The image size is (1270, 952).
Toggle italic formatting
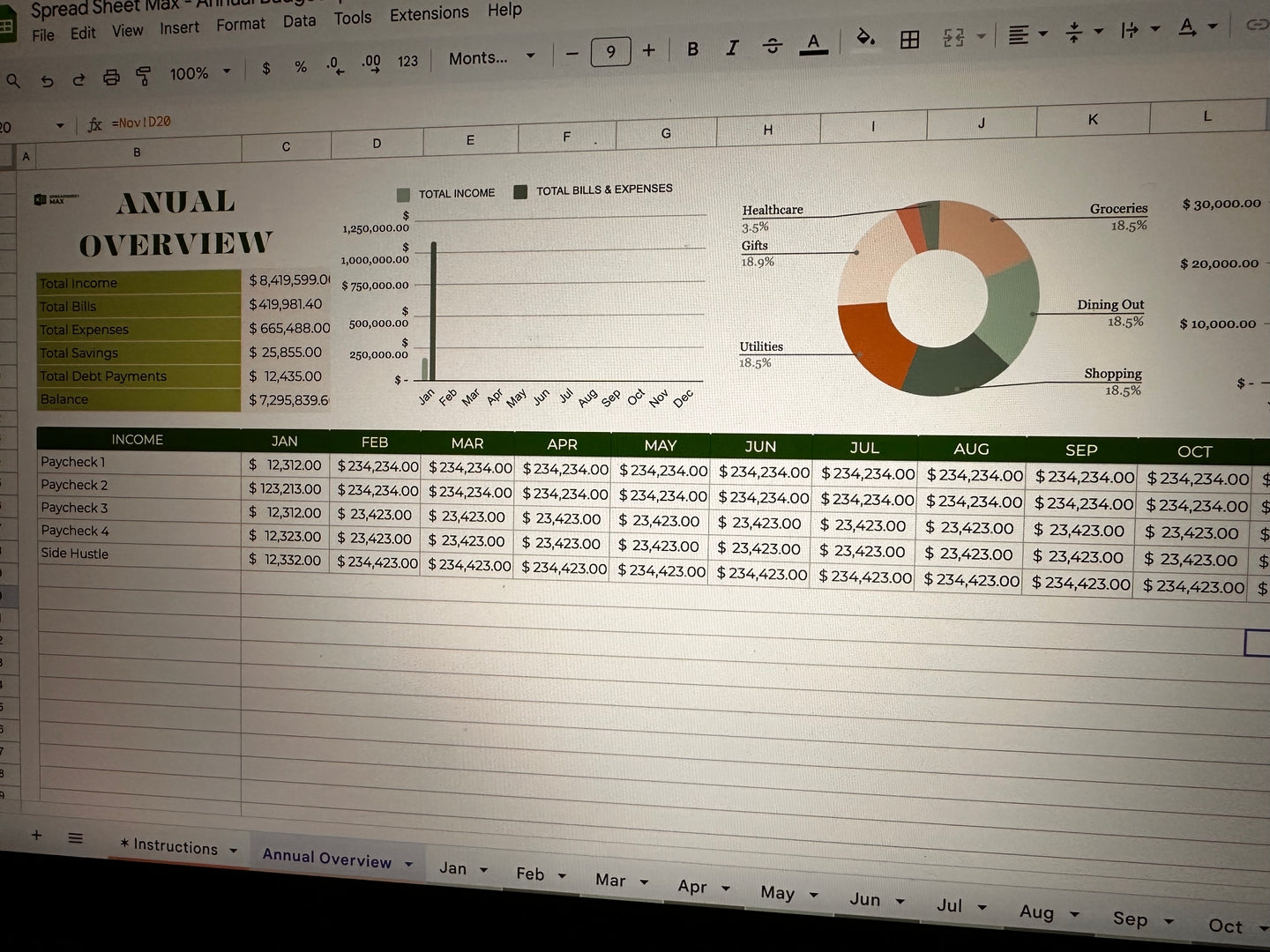(732, 47)
